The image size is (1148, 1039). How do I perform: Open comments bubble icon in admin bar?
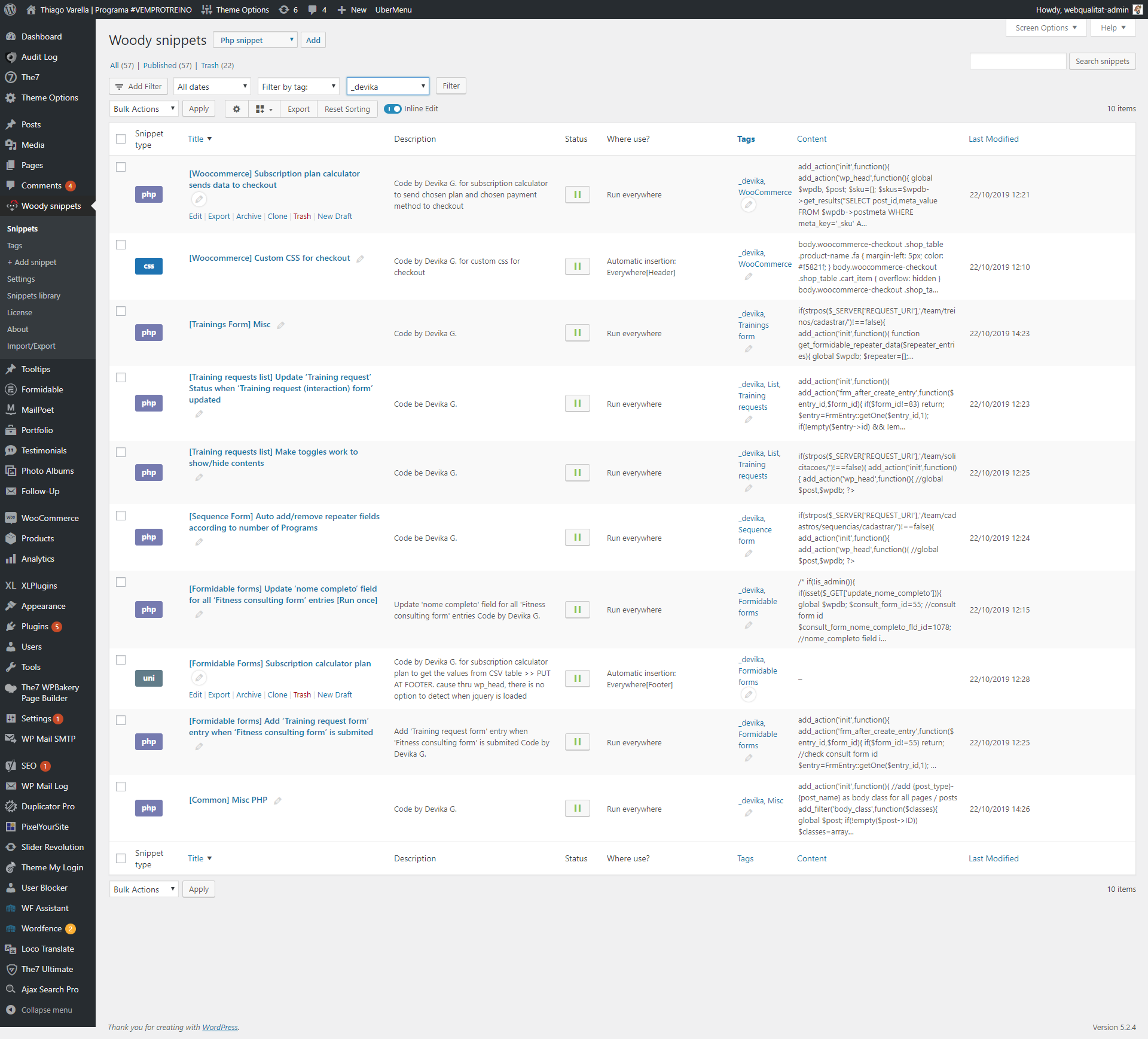(x=313, y=10)
